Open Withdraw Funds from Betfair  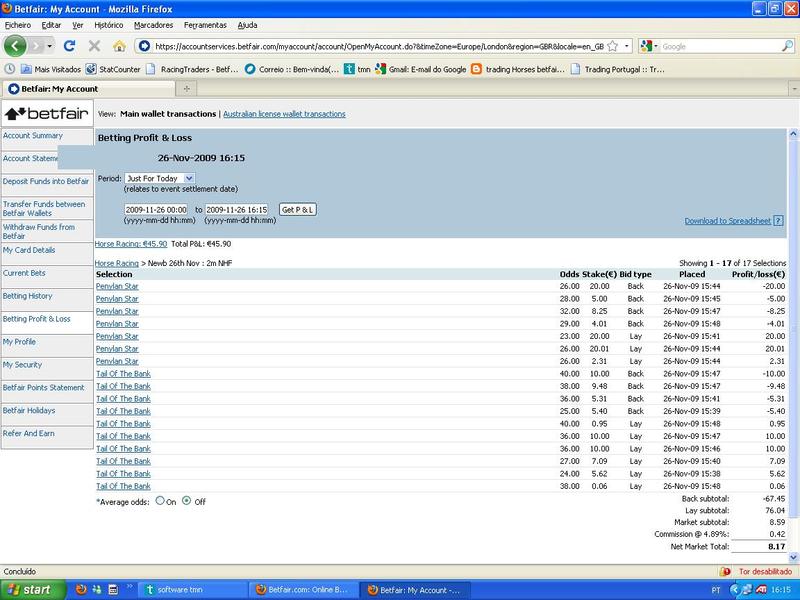tap(39, 232)
